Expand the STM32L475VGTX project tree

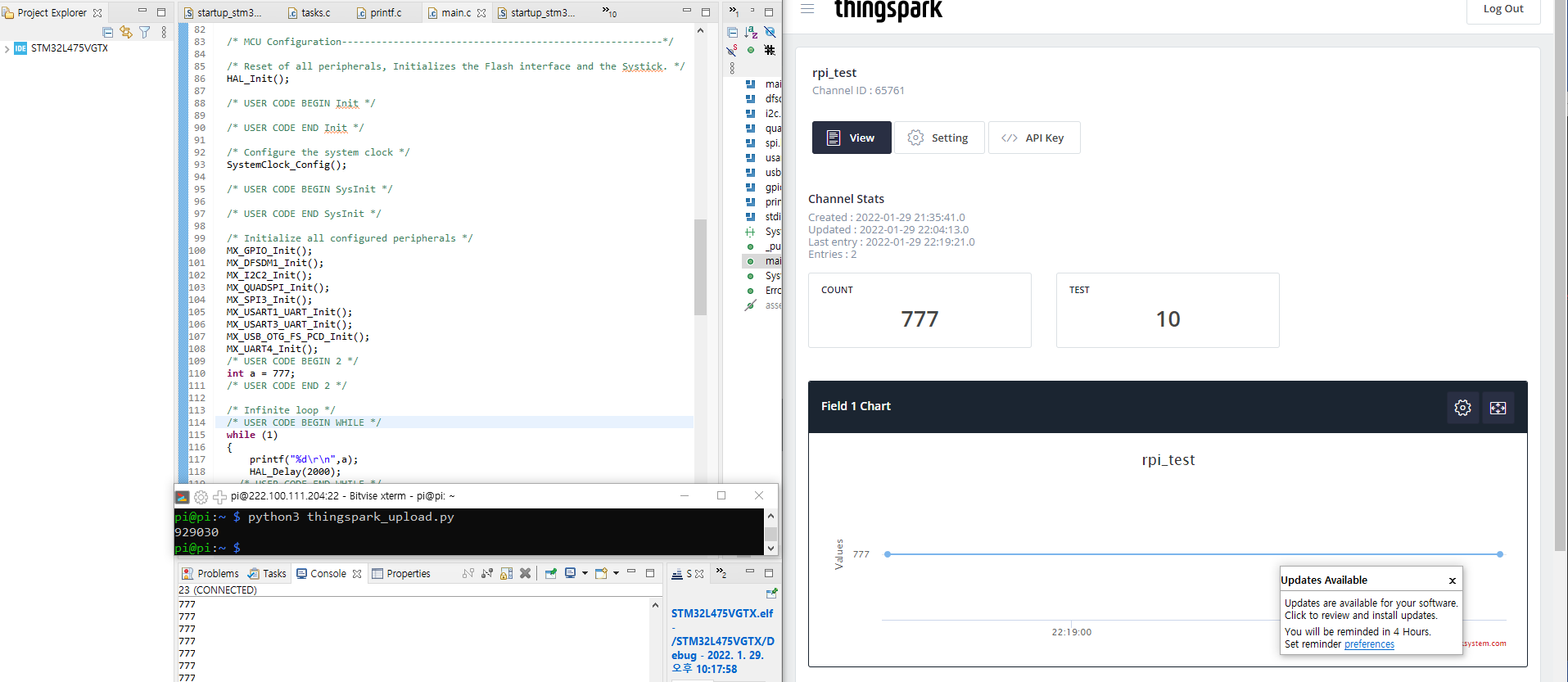click(x=7, y=48)
